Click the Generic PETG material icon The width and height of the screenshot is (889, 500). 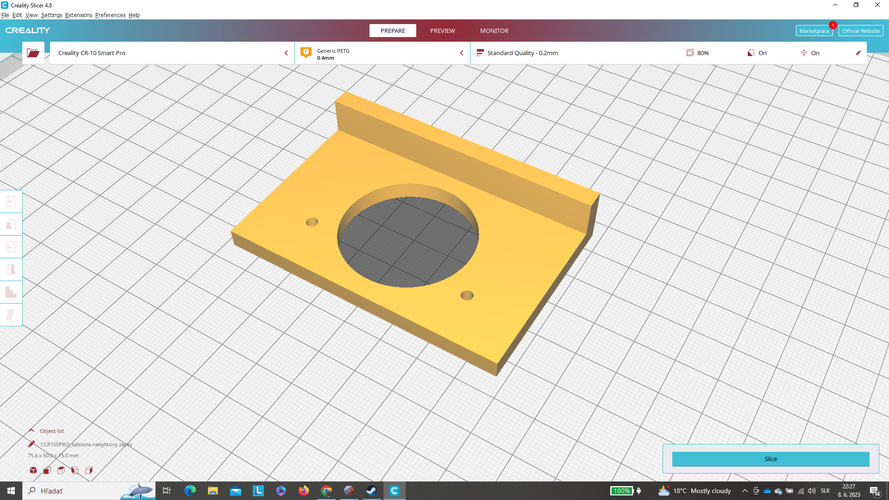pos(306,53)
